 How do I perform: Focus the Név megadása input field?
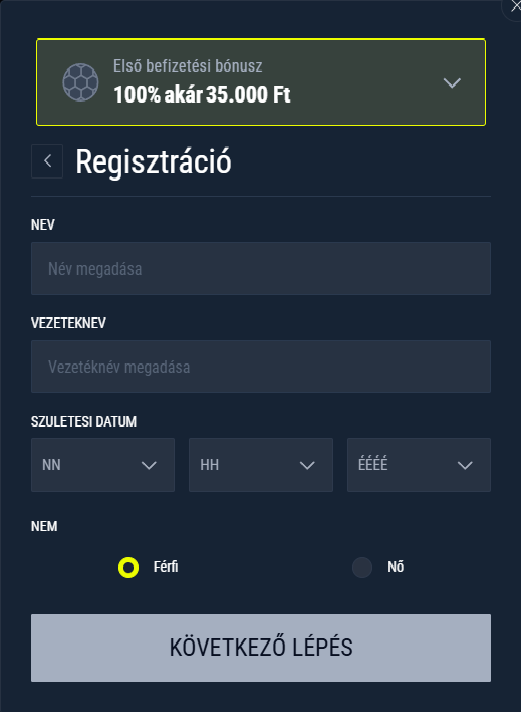[261, 268]
